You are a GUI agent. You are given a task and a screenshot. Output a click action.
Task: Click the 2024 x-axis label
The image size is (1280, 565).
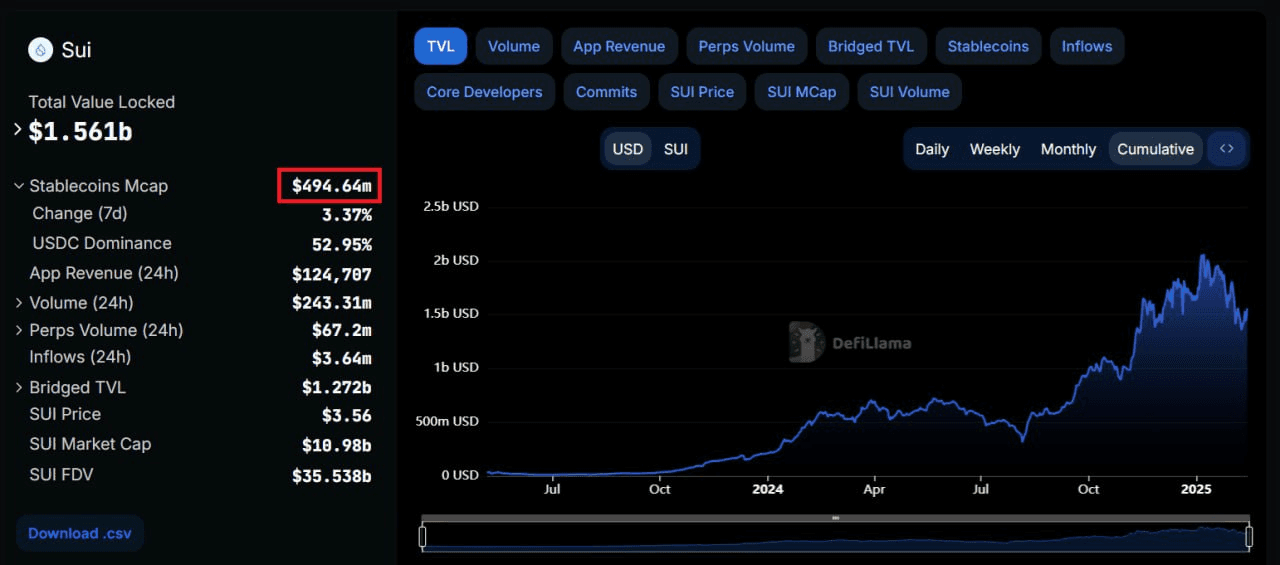[x=767, y=489]
